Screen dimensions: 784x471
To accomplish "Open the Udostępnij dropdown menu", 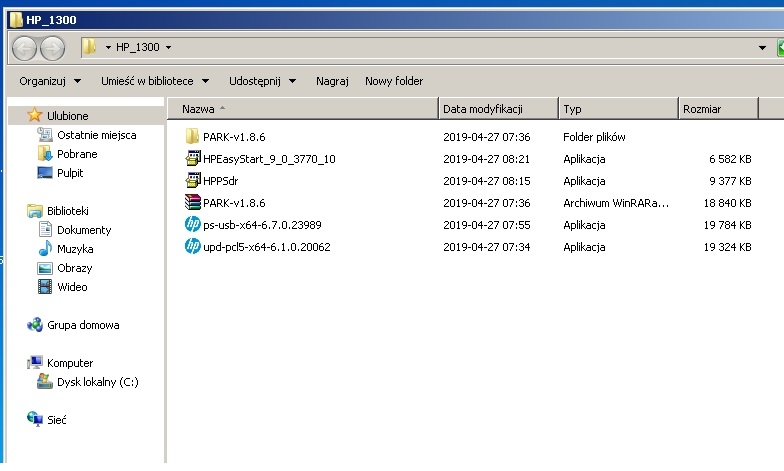I will pos(262,81).
